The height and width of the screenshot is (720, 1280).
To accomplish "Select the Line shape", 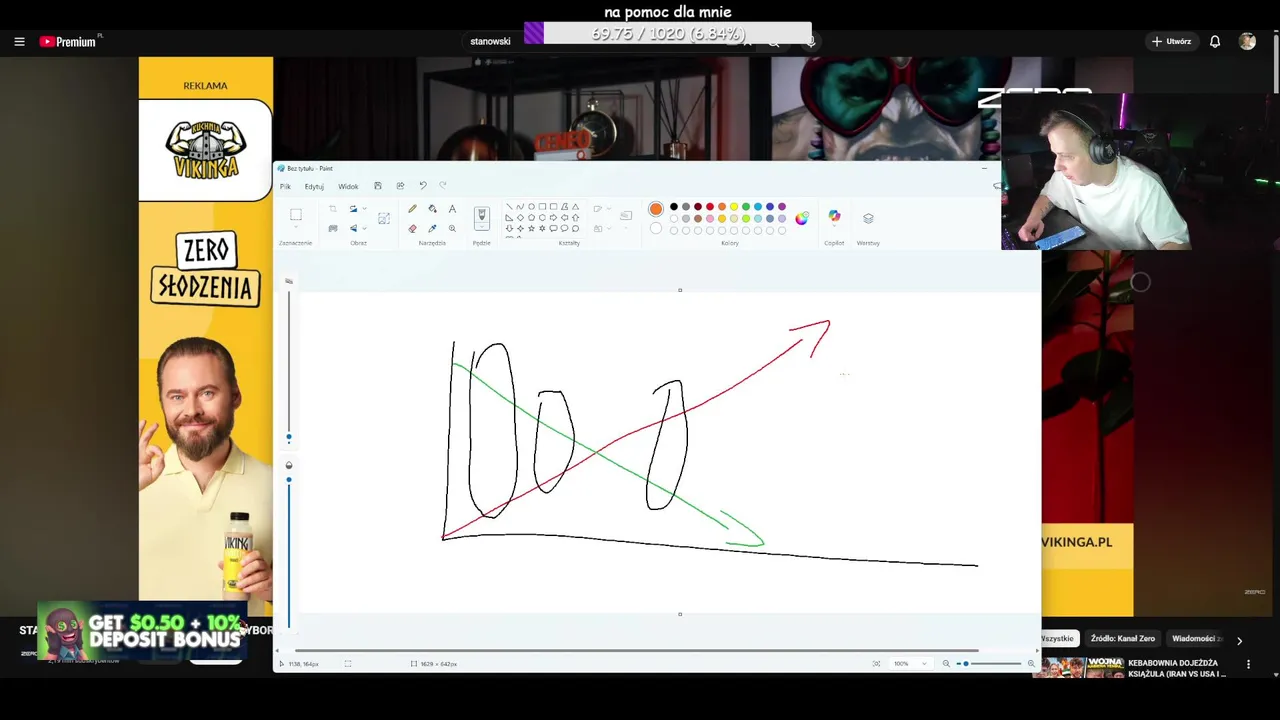I will tap(509, 207).
